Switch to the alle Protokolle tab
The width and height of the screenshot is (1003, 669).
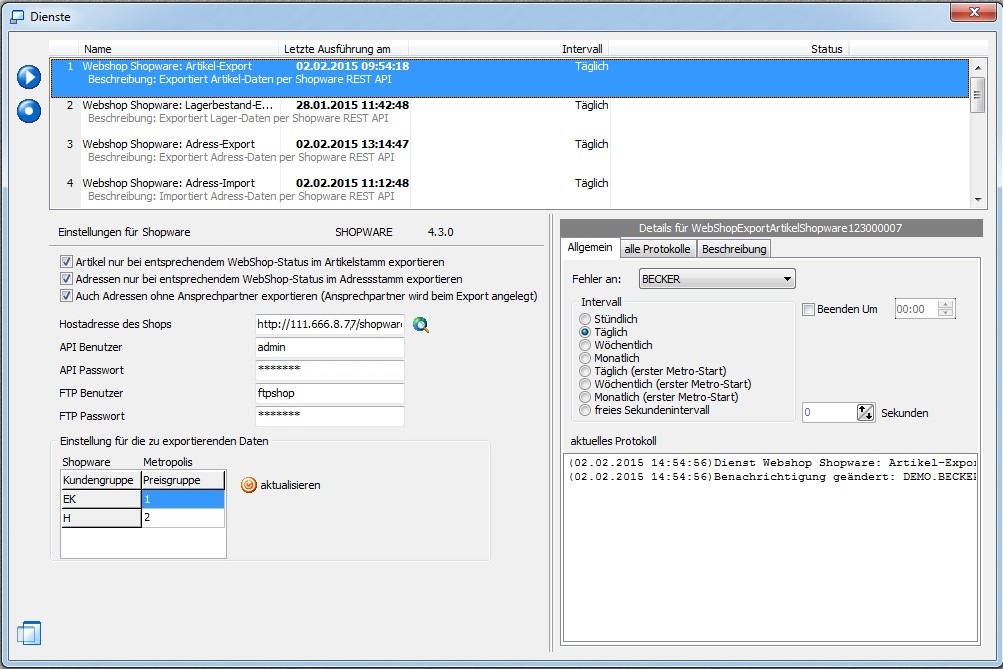click(x=657, y=248)
